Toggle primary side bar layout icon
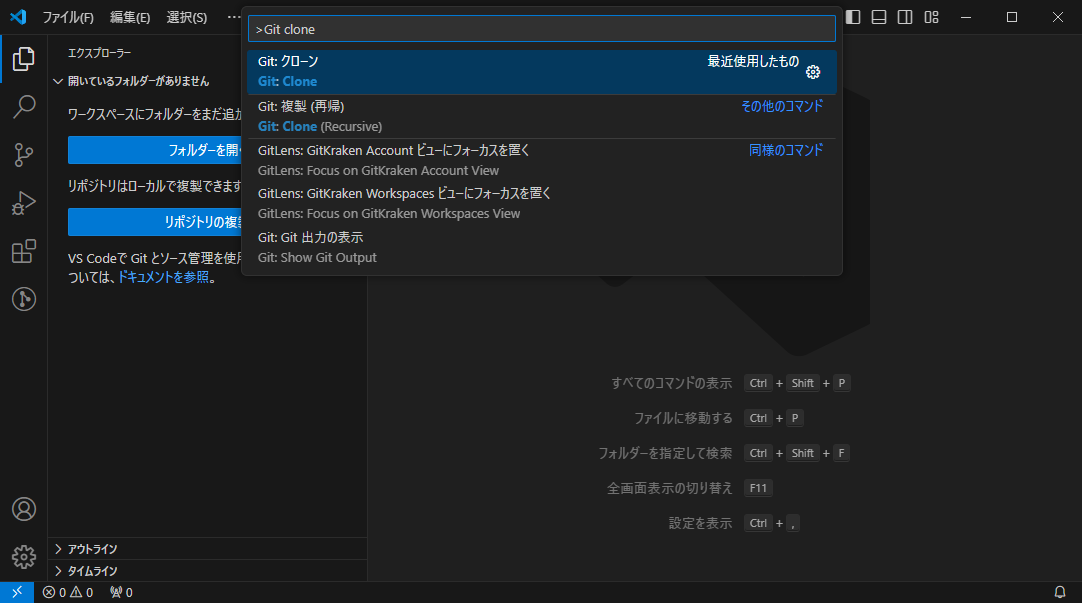This screenshot has height=603, width=1082. [x=853, y=17]
